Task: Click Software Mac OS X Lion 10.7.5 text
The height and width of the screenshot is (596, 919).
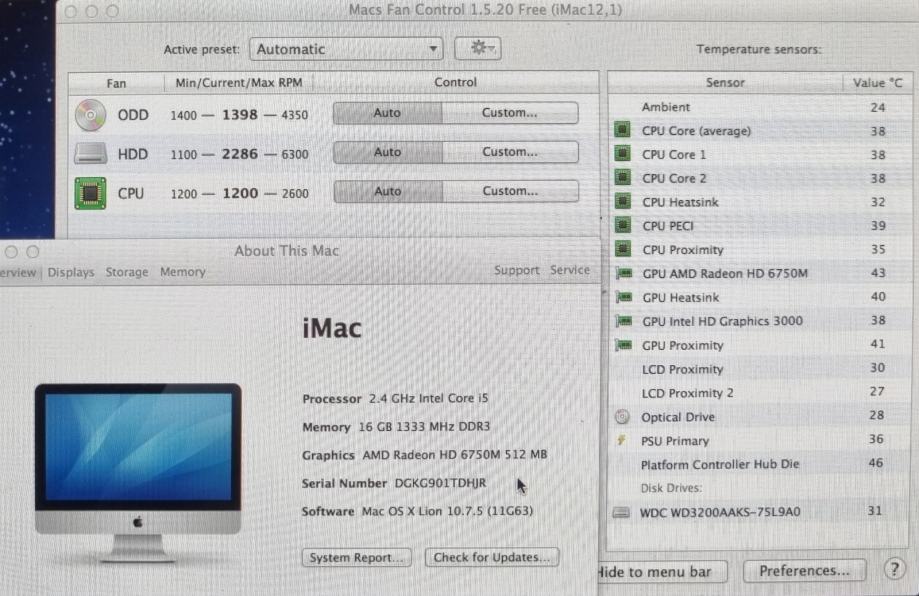Action: (417, 511)
